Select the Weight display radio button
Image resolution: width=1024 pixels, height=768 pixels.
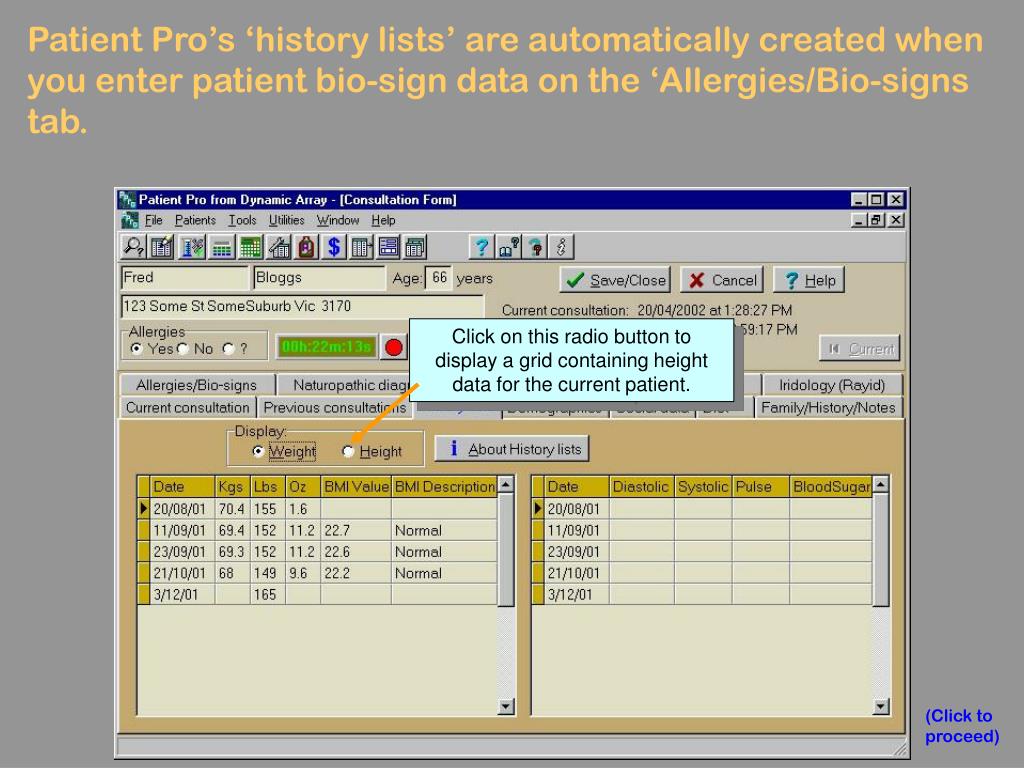click(x=258, y=451)
